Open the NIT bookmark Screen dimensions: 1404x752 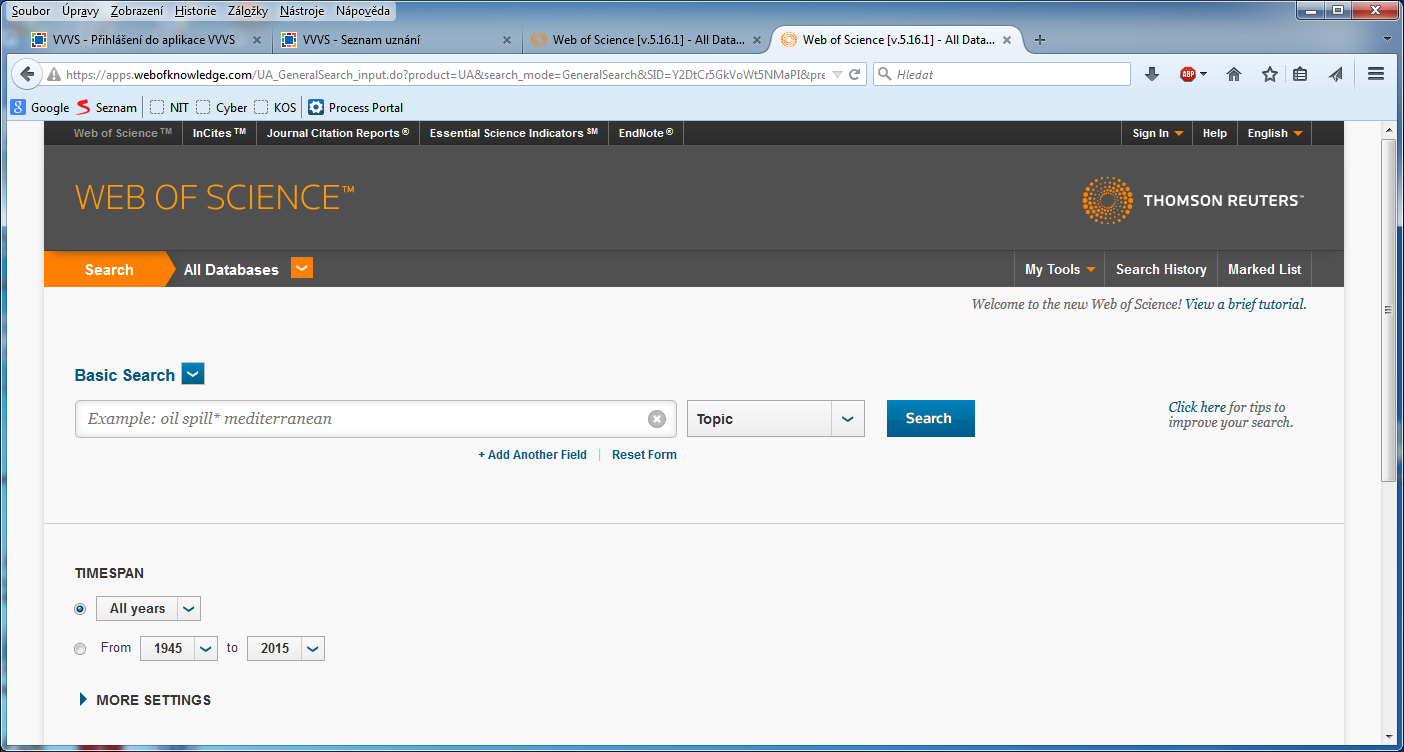pos(169,107)
